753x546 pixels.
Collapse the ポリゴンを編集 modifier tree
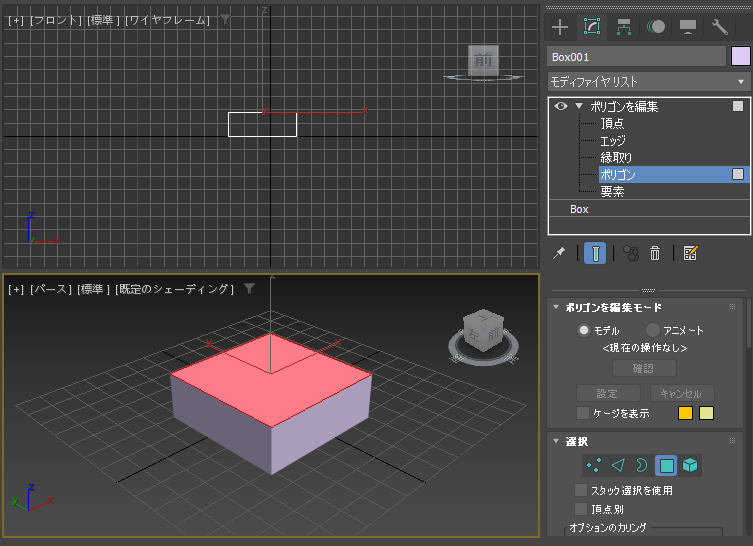[x=579, y=106]
